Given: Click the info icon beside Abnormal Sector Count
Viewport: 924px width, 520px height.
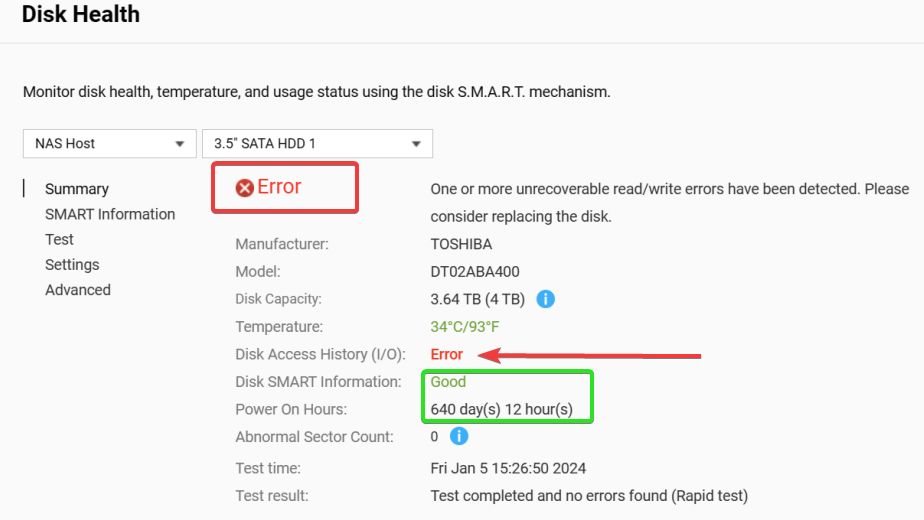Looking at the screenshot, I should pos(458,436).
